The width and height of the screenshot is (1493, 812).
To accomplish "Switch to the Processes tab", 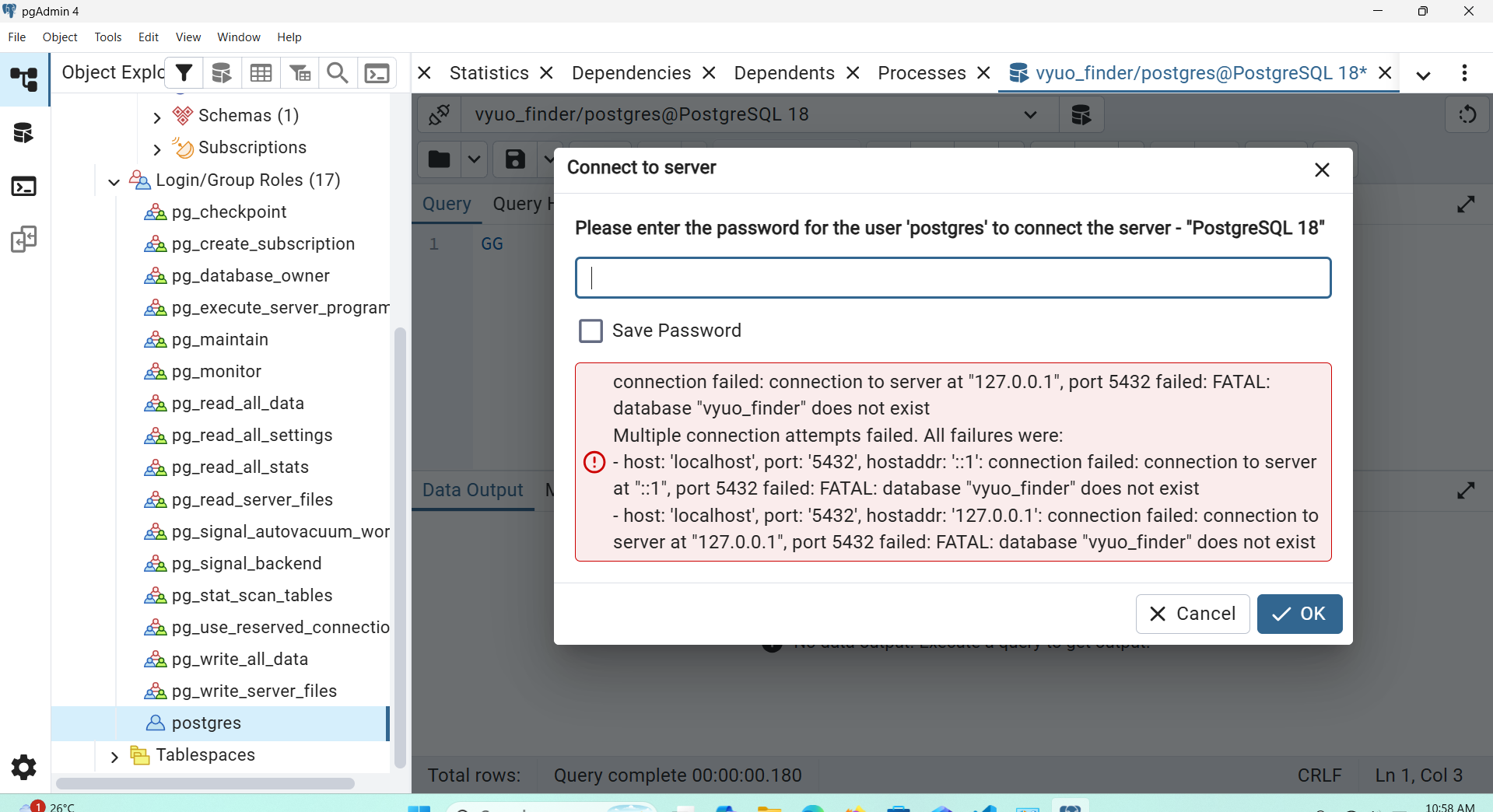I will click(922, 73).
